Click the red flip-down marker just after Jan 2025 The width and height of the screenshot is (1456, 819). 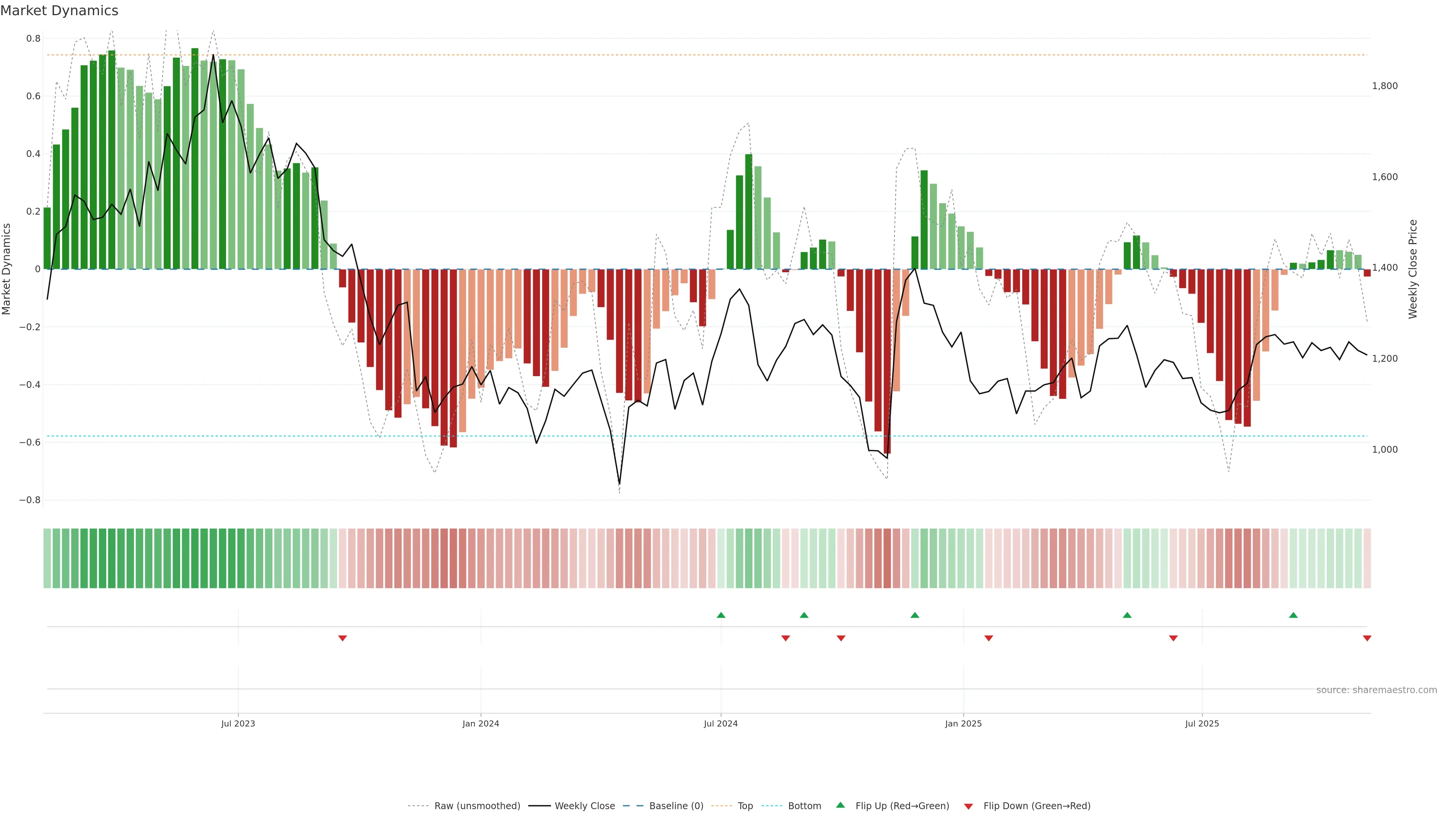(988, 638)
